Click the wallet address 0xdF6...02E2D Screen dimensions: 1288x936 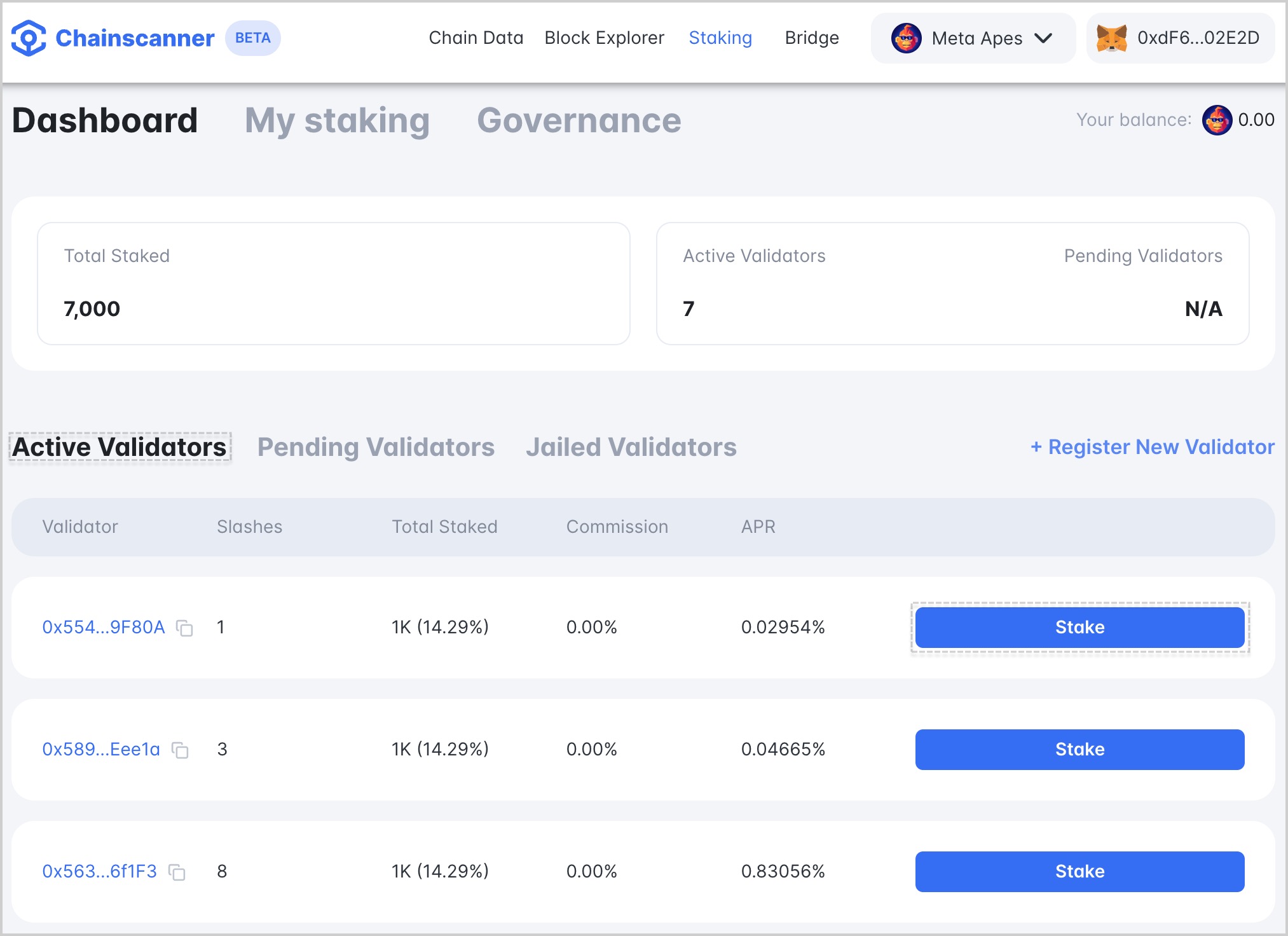[x=1198, y=38]
